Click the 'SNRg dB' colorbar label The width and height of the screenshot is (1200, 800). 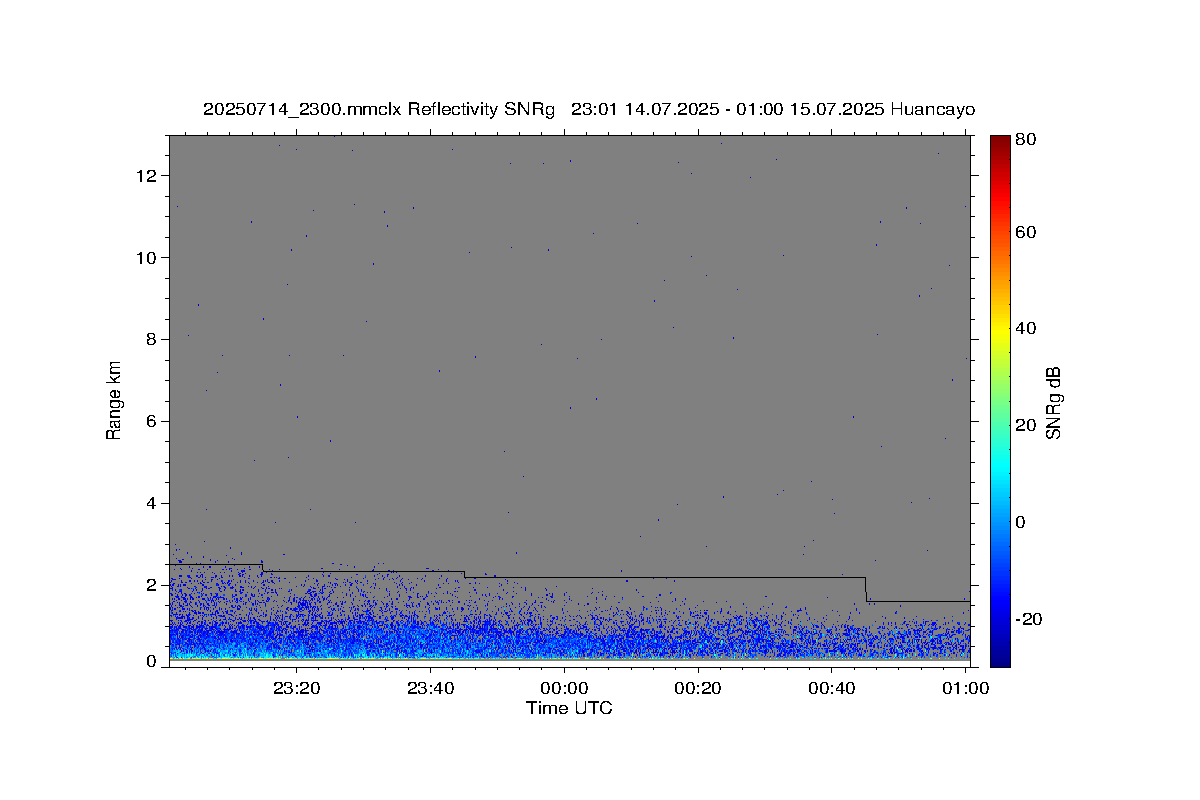click(1053, 402)
